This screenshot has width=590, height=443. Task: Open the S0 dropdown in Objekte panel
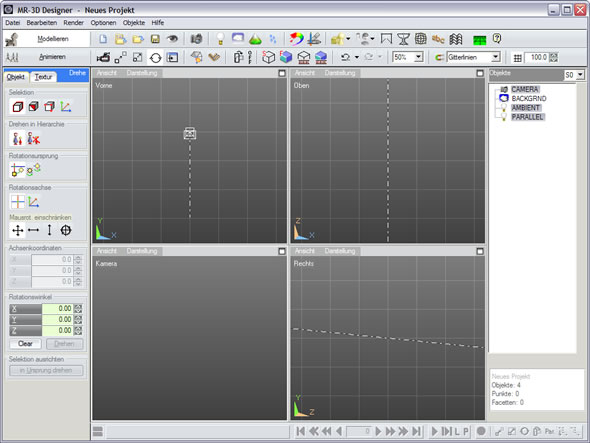tap(580, 75)
